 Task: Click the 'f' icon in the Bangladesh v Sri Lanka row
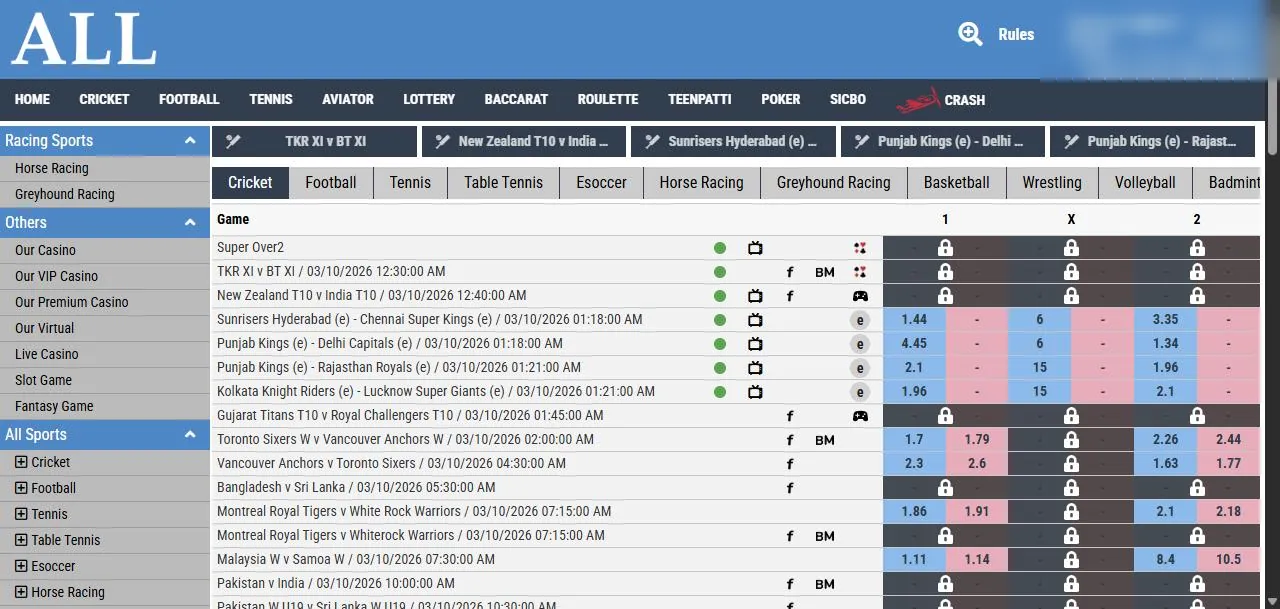click(790, 488)
